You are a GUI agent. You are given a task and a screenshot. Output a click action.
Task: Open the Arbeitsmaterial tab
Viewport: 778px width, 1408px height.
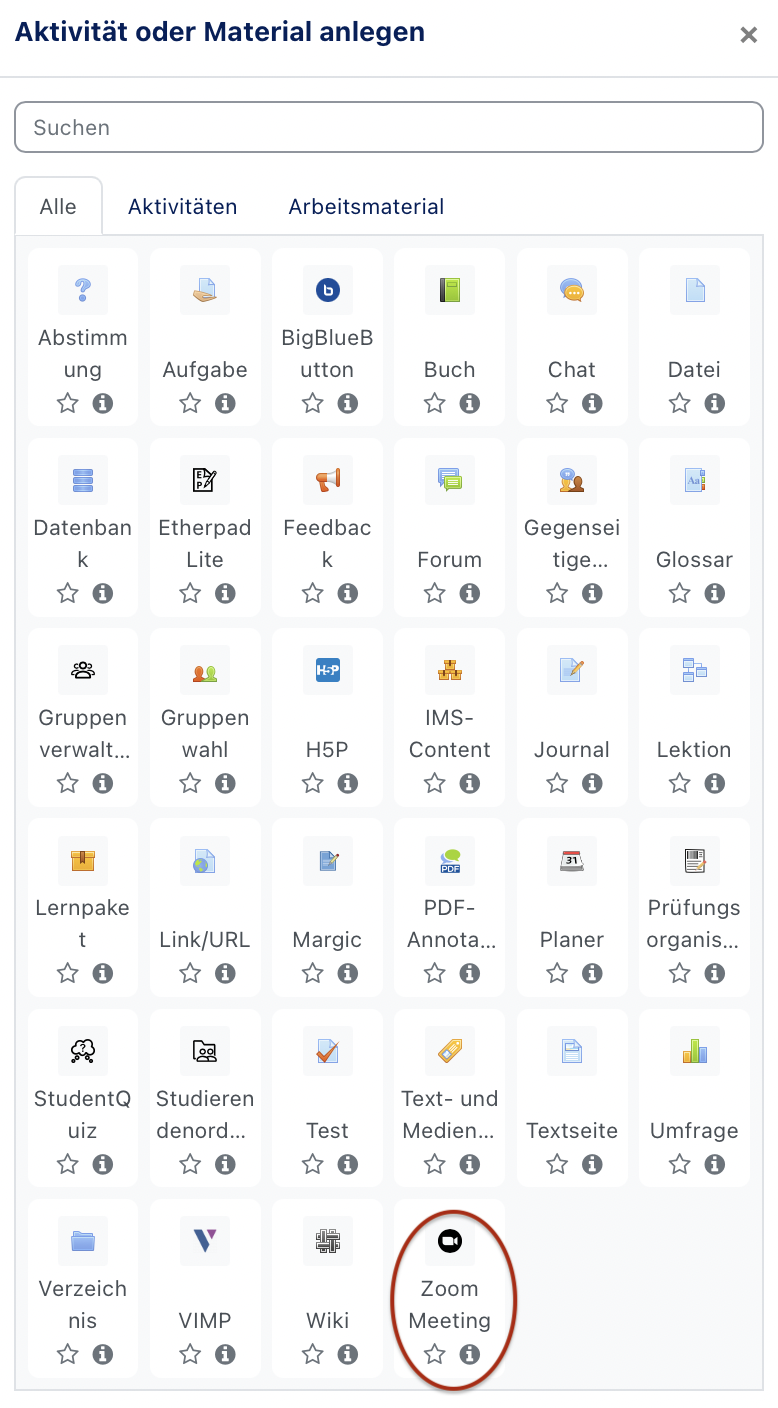click(366, 207)
